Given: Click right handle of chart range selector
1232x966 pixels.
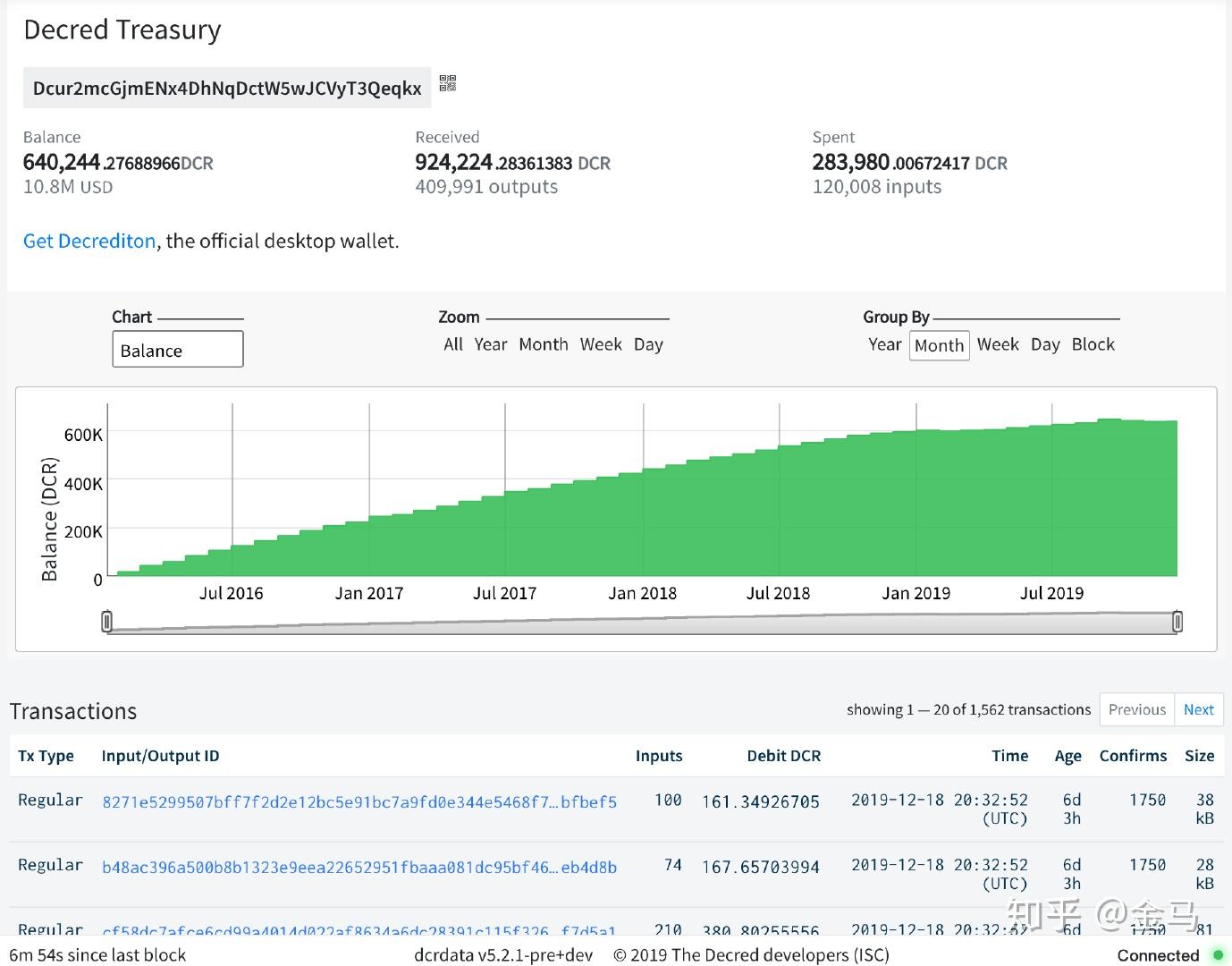Looking at the screenshot, I should [1177, 622].
